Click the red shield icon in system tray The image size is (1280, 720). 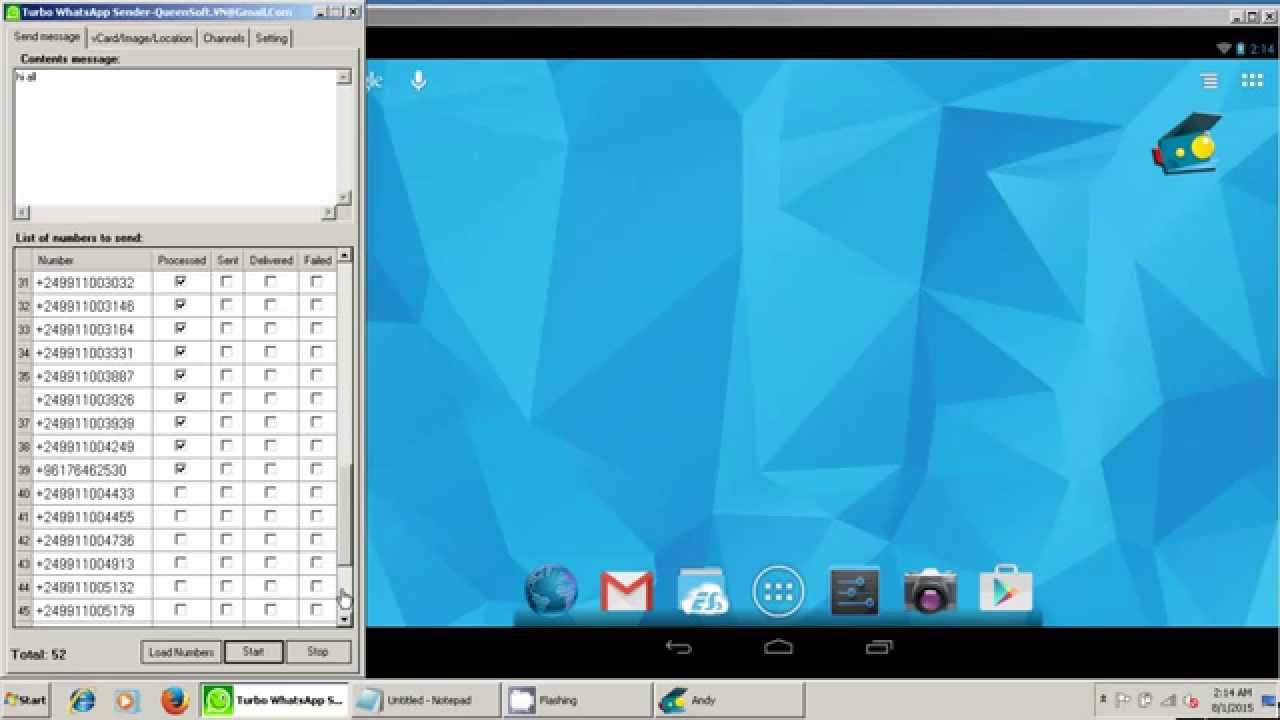tap(1190, 701)
